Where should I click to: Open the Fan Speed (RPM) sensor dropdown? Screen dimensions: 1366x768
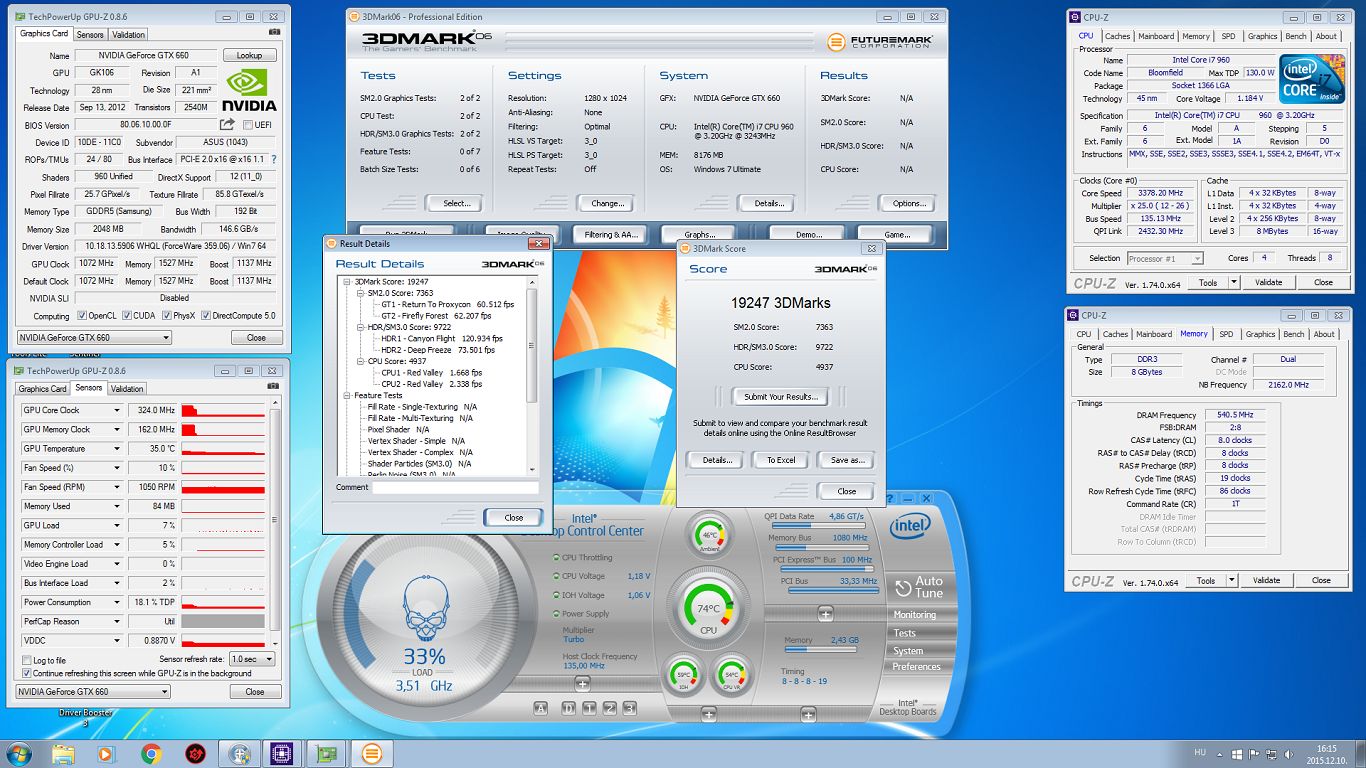(116, 487)
